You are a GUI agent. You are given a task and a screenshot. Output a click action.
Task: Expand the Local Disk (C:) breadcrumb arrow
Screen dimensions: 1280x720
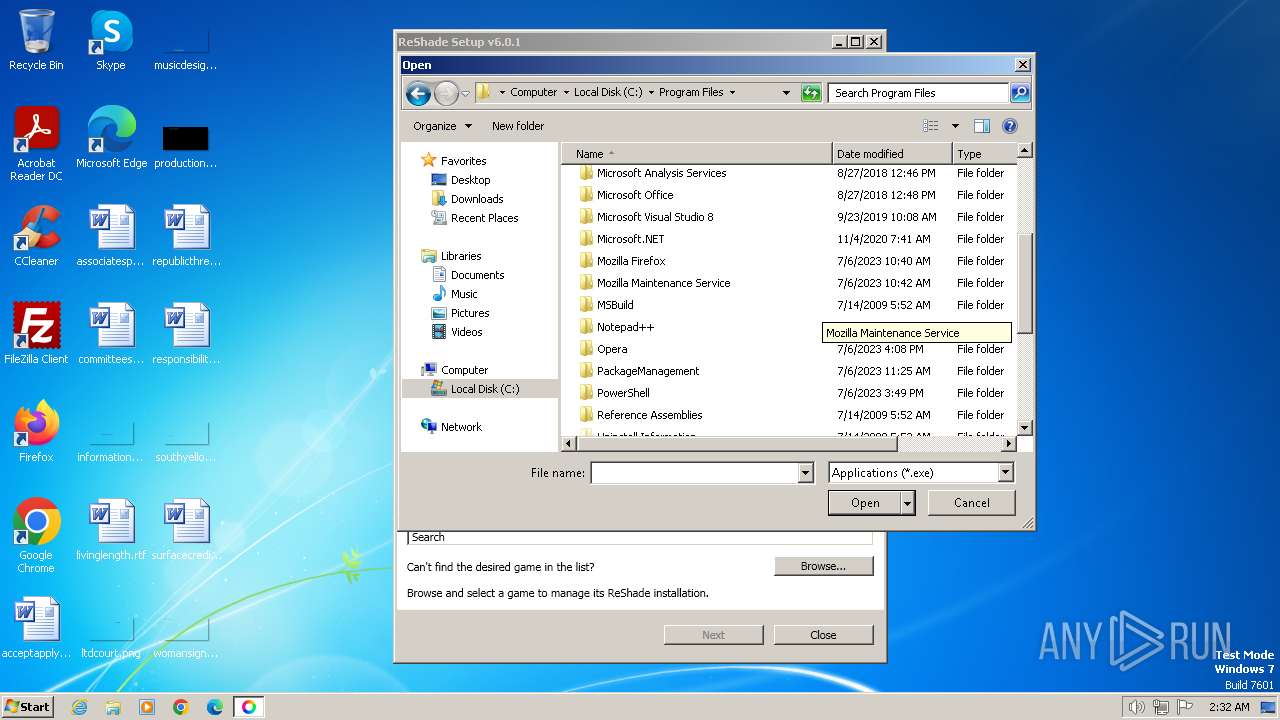click(651, 93)
